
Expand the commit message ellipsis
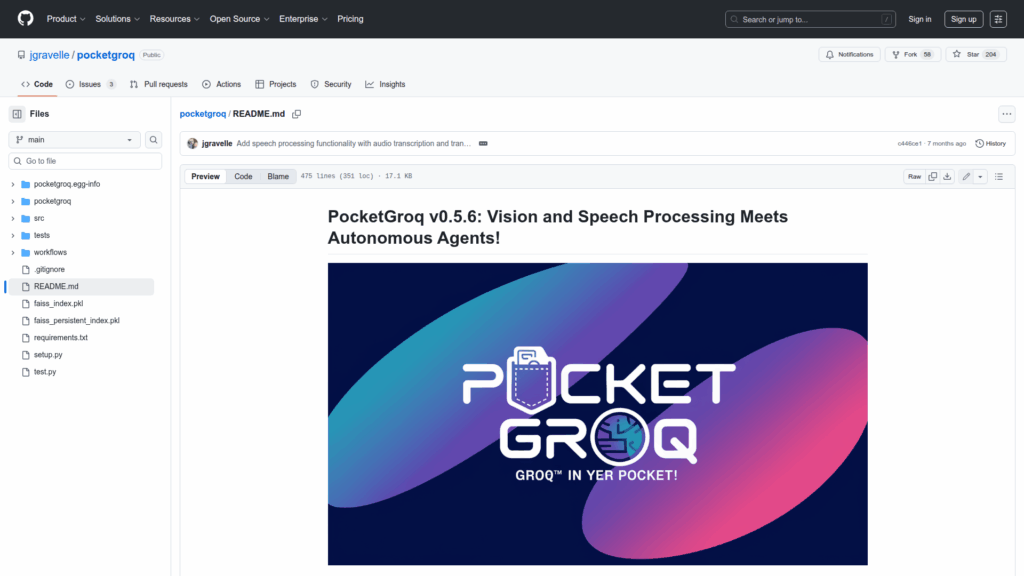coord(483,144)
